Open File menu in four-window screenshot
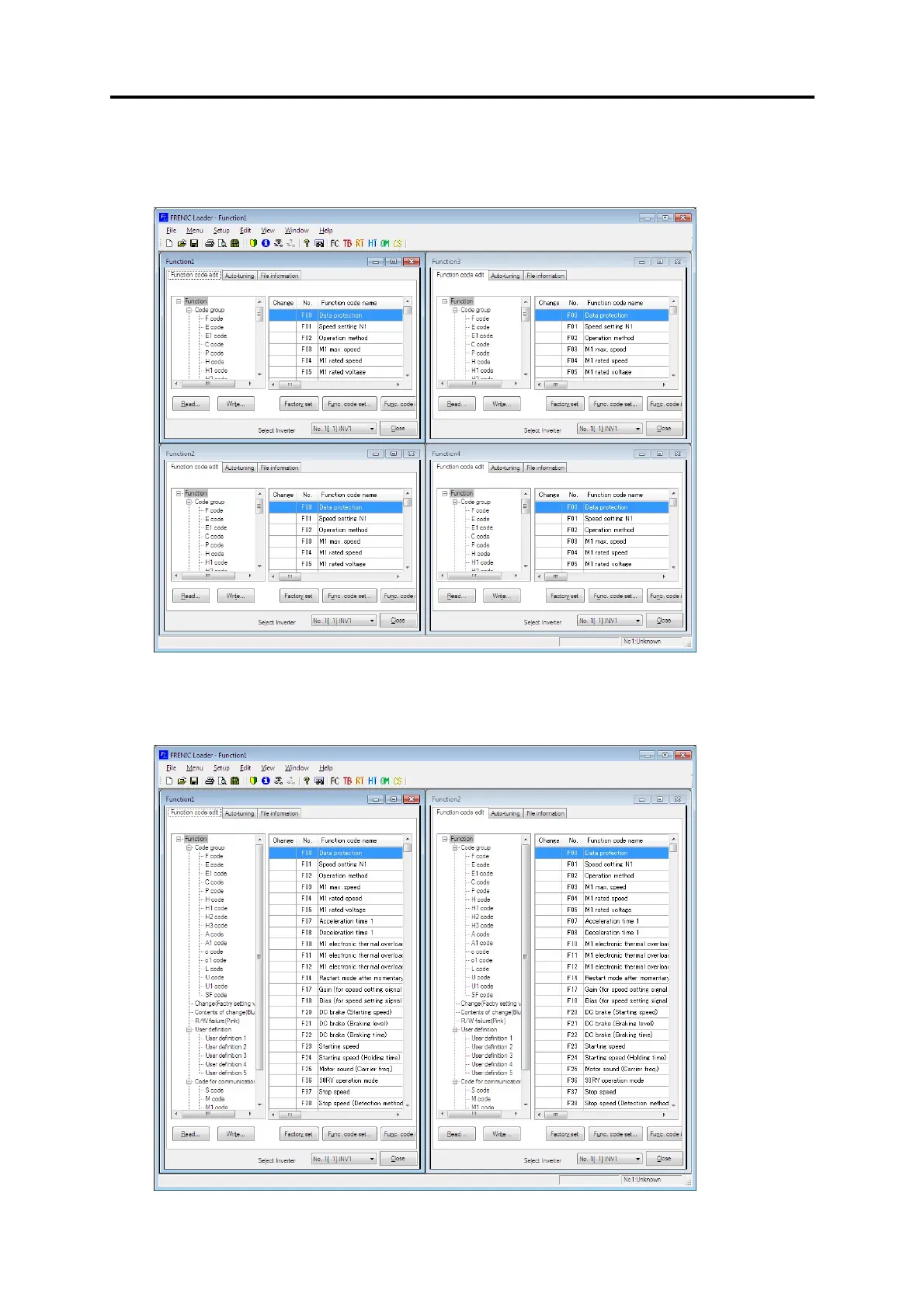This screenshot has height=1308, width=924. 172,231
